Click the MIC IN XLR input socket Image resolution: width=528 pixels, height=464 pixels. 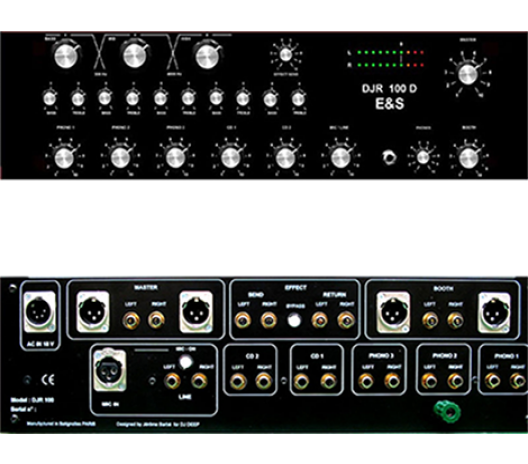pos(109,371)
